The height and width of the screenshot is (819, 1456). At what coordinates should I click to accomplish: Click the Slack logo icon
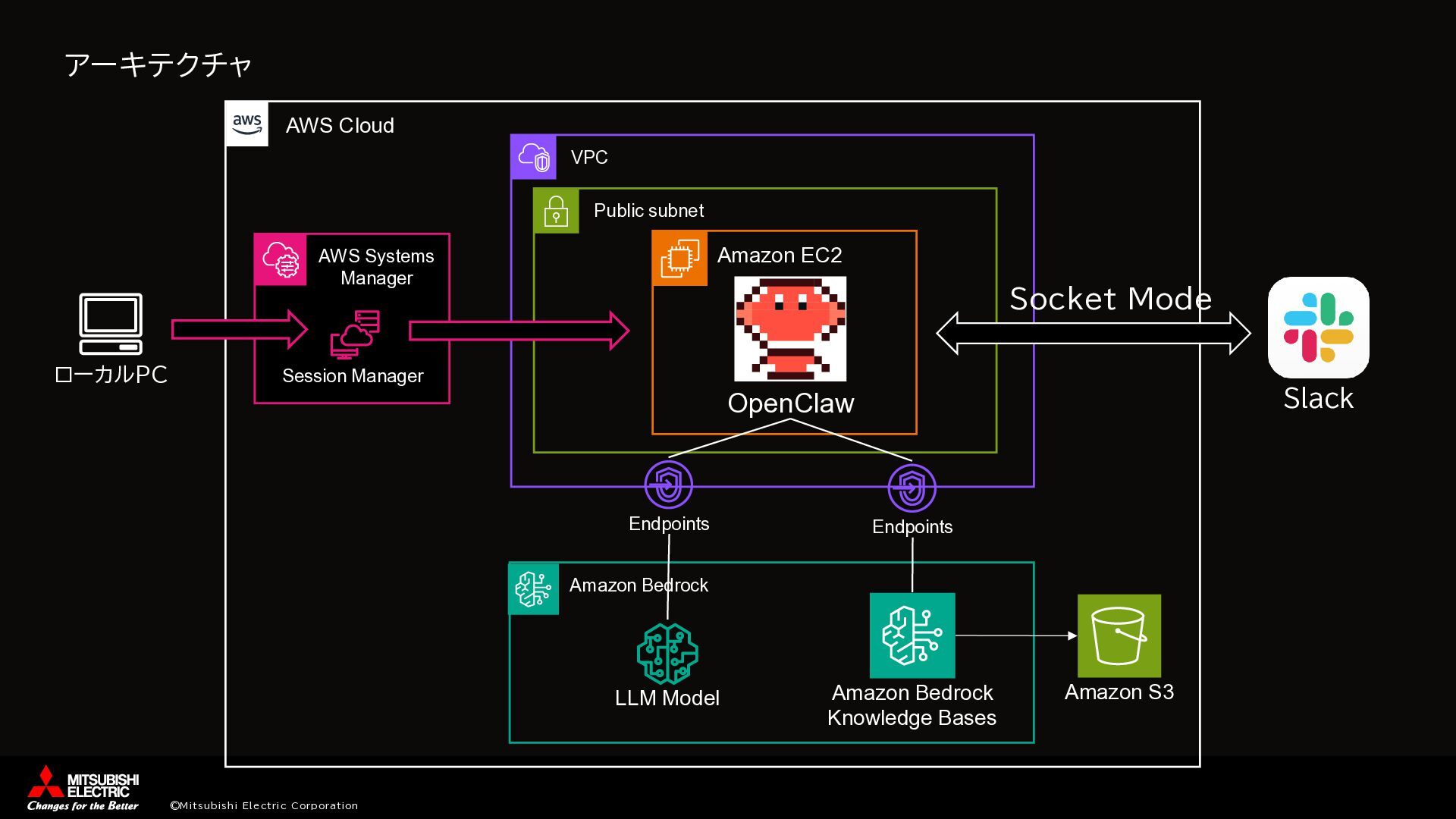click(x=1318, y=328)
